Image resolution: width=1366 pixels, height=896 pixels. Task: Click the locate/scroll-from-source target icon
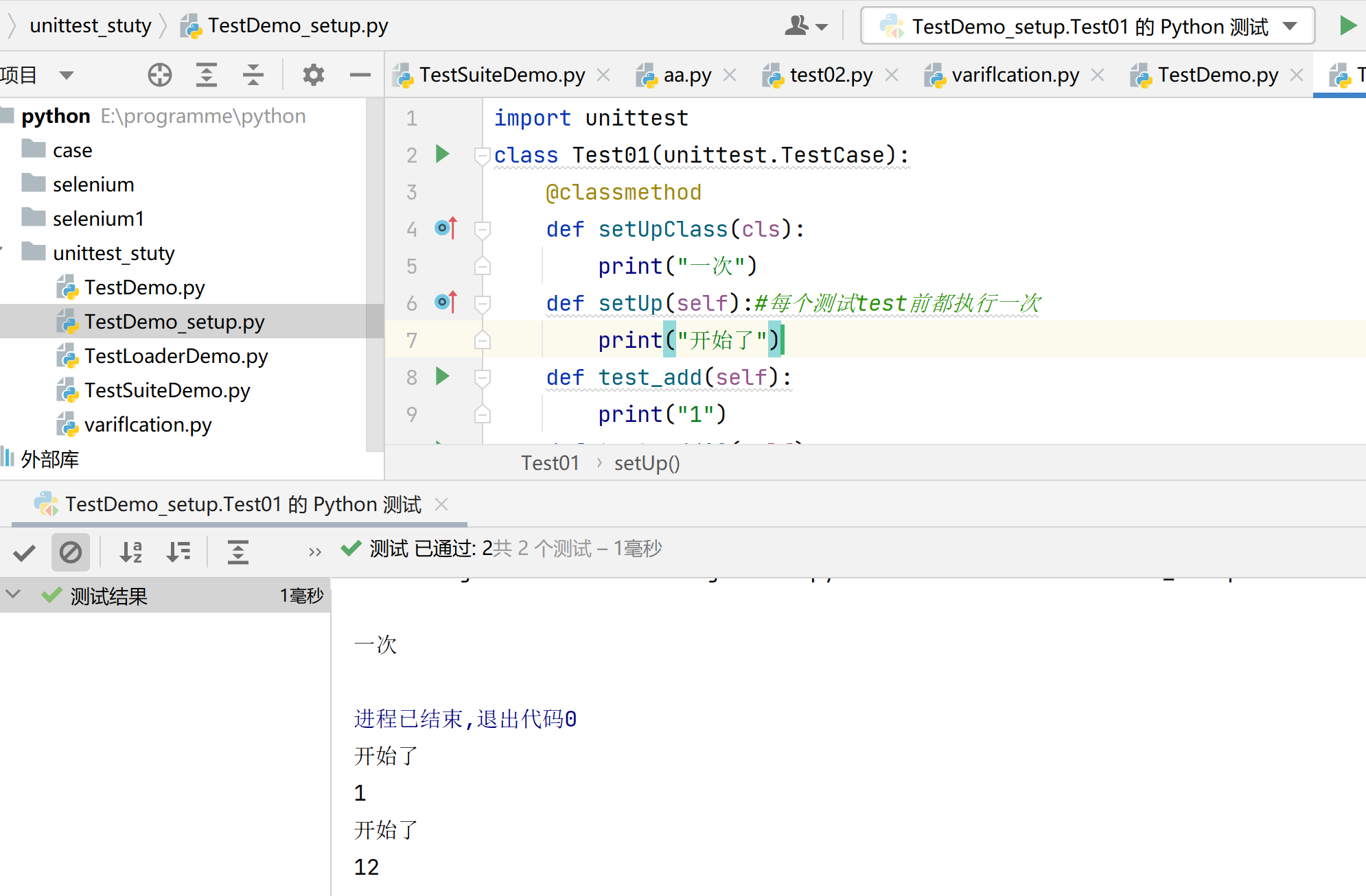[x=160, y=75]
